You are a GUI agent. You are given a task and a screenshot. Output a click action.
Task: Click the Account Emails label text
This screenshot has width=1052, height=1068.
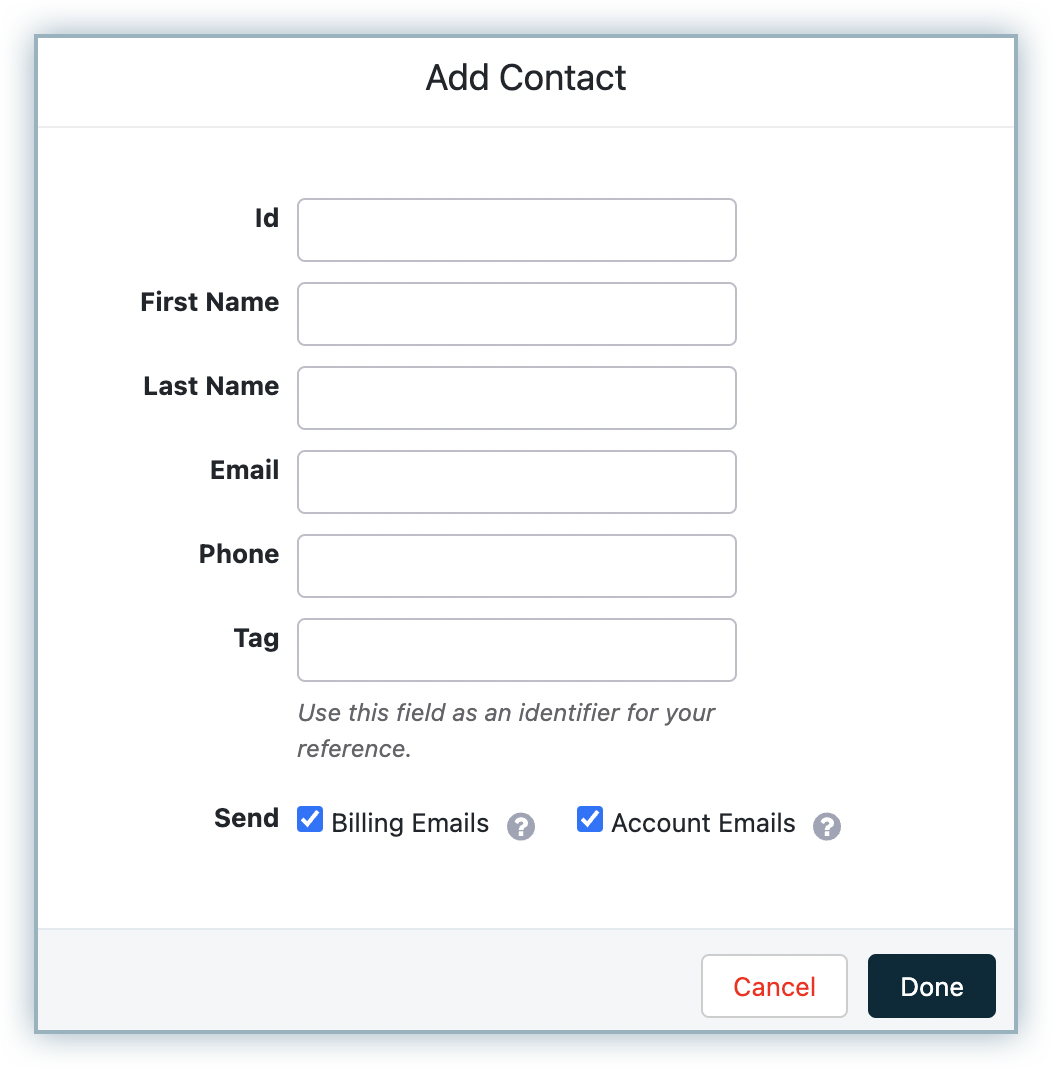[x=703, y=823]
